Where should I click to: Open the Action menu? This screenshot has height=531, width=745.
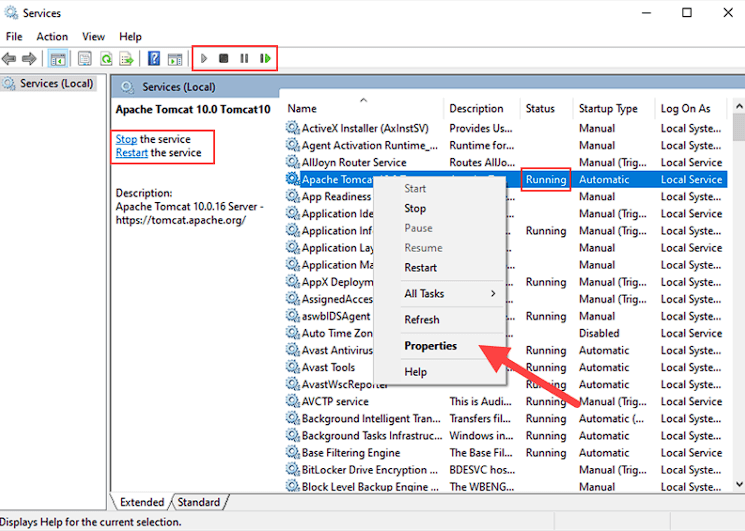click(52, 37)
